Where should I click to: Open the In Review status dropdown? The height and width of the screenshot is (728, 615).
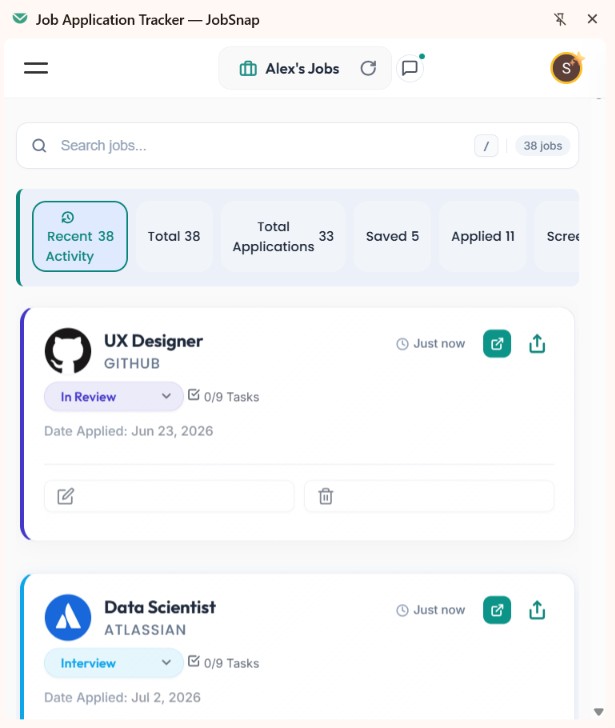(x=114, y=396)
